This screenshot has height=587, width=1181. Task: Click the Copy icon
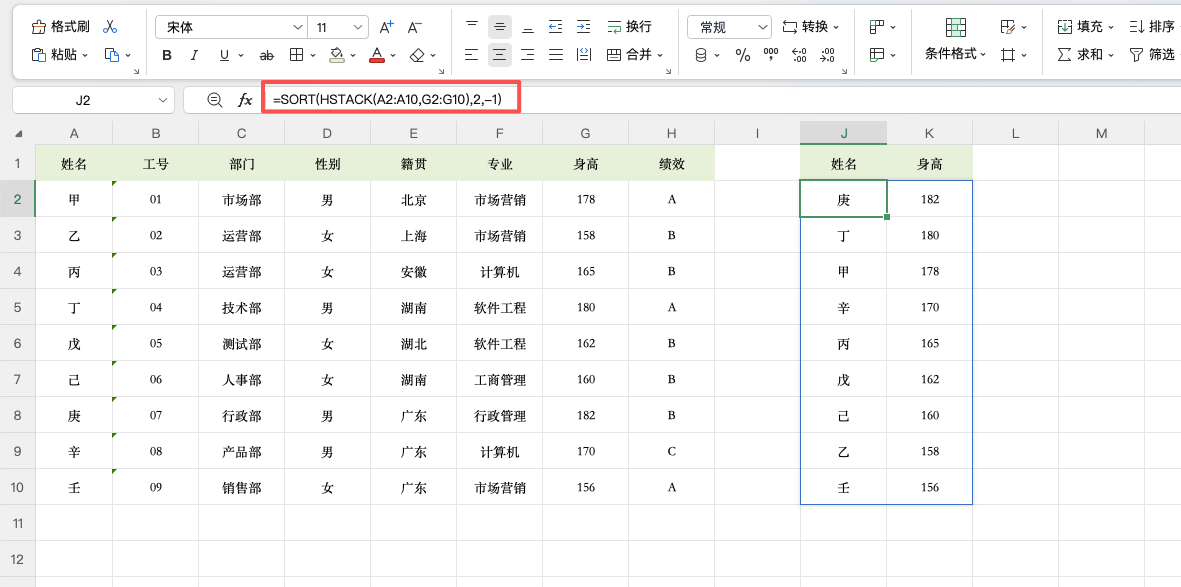(111, 55)
